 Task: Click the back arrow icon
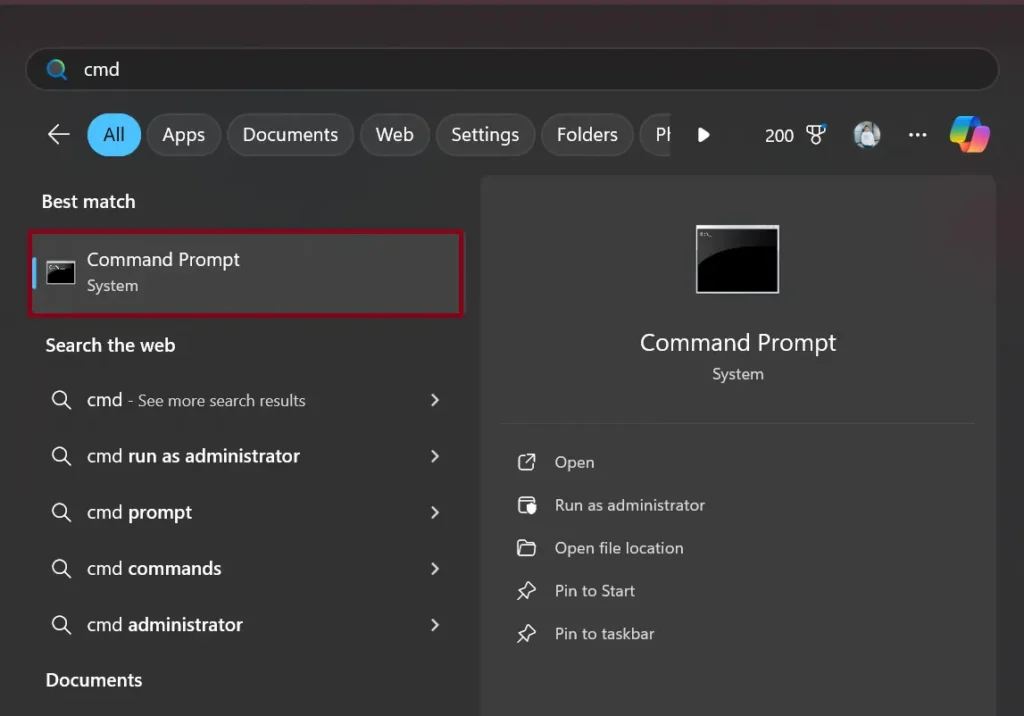59,135
